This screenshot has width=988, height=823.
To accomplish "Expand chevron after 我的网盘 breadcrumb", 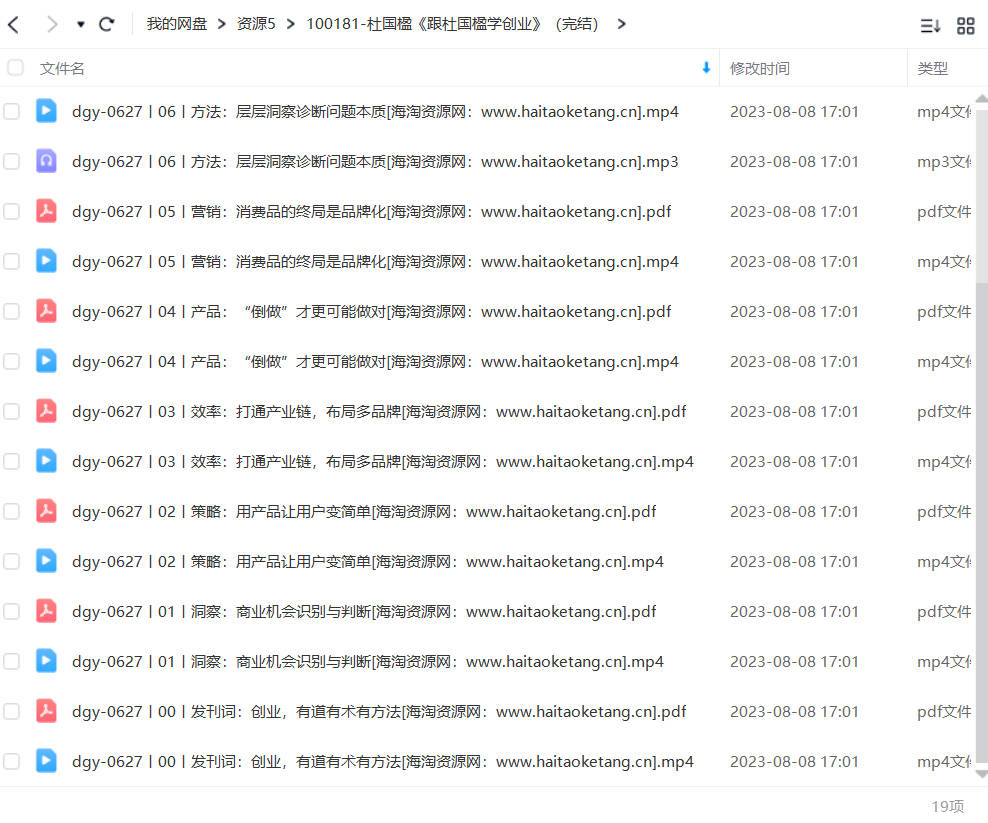I will (221, 24).
